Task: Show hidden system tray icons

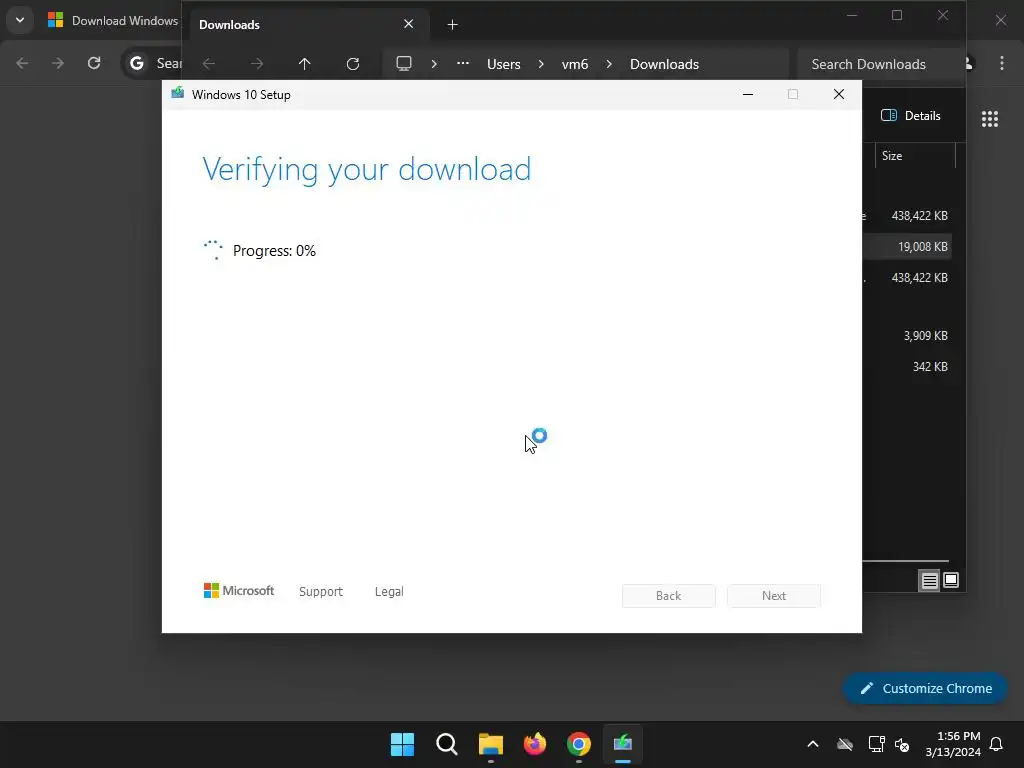Action: (x=813, y=744)
